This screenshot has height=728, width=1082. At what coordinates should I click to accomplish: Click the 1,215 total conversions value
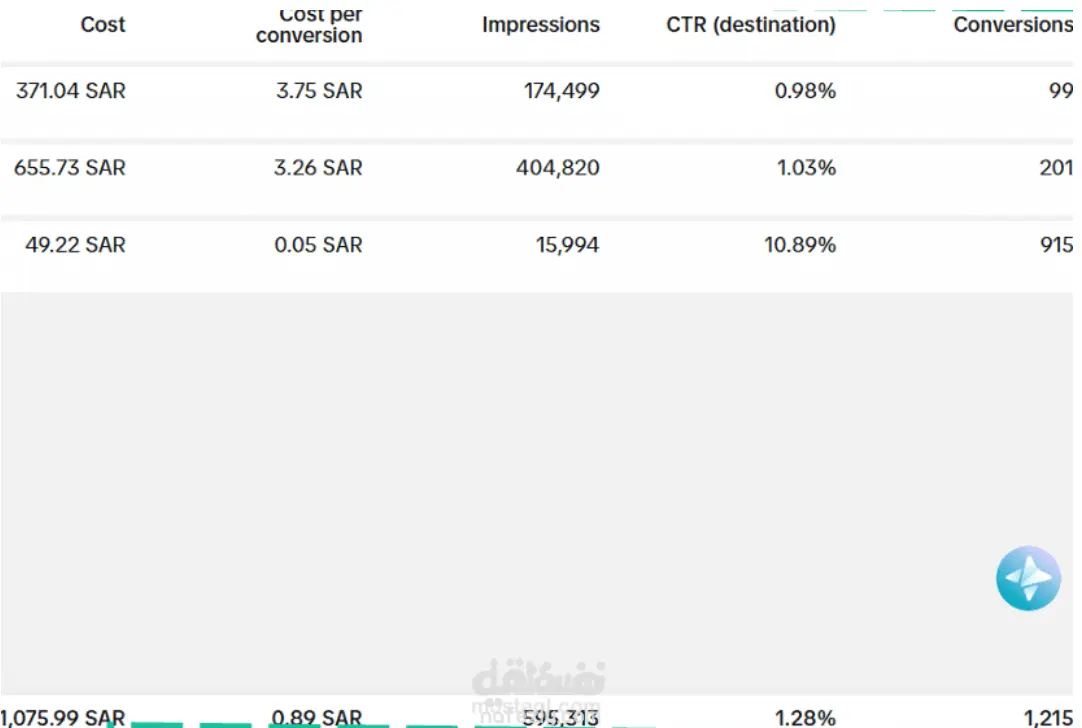1048,717
